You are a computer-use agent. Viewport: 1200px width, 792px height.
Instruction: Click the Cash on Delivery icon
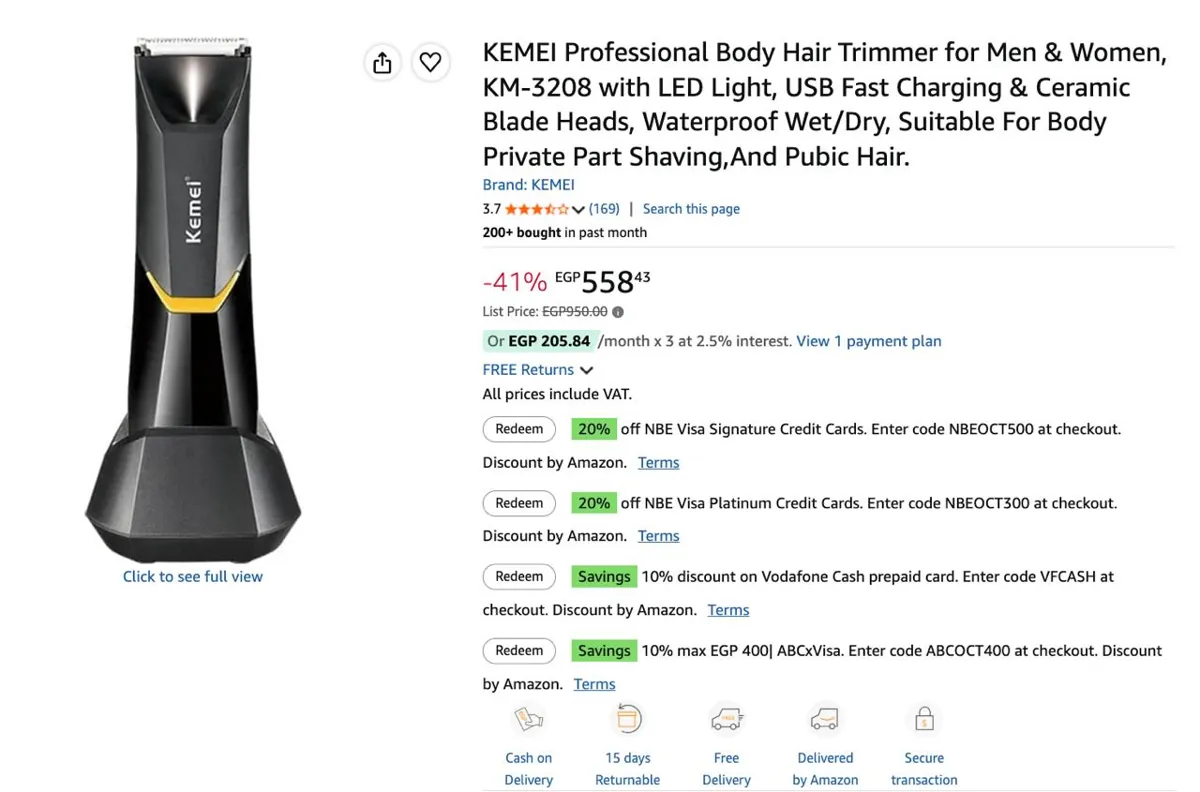pyautogui.click(x=528, y=719)
